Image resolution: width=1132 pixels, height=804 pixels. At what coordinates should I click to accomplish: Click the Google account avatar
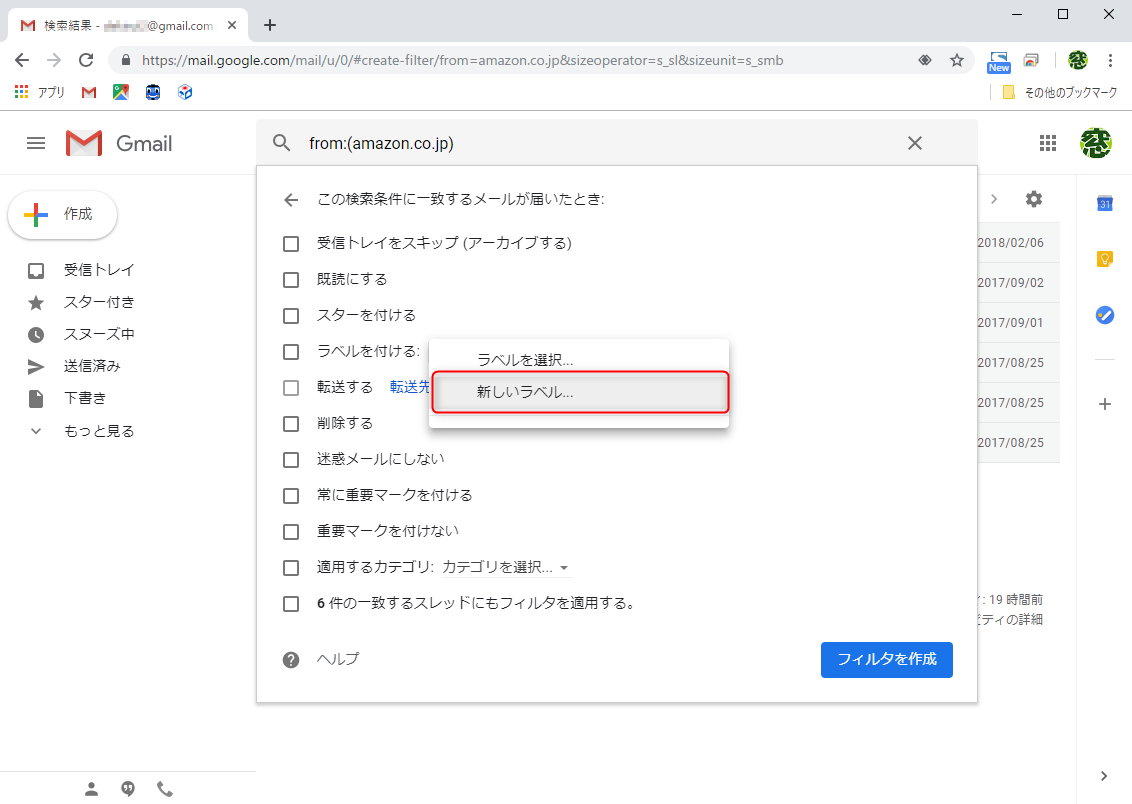click(x=1096, y=143)
